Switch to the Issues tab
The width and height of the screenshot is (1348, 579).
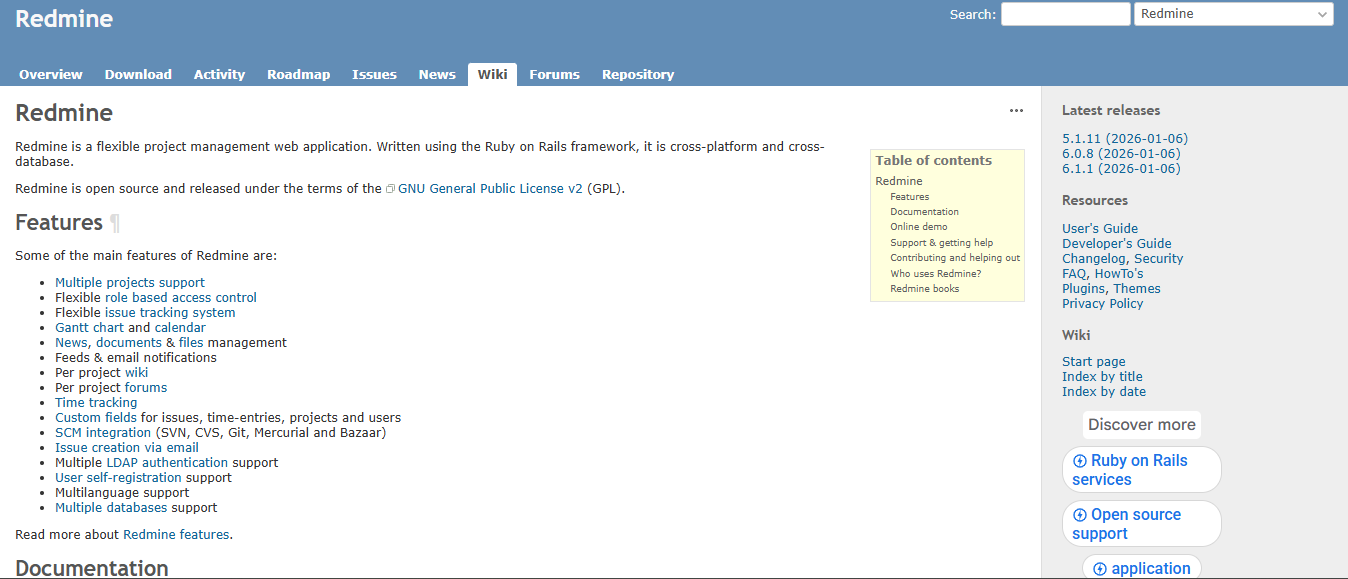[374, 74]
